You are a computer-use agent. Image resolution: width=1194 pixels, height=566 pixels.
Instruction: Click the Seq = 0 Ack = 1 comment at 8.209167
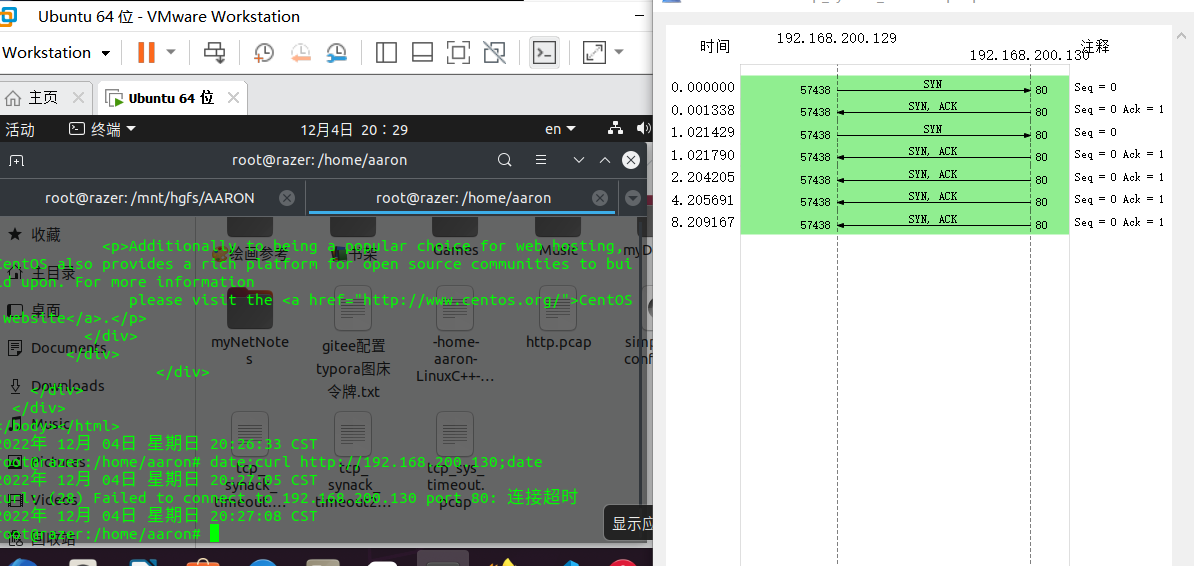pyautogui.click(x=1119, y=222)
